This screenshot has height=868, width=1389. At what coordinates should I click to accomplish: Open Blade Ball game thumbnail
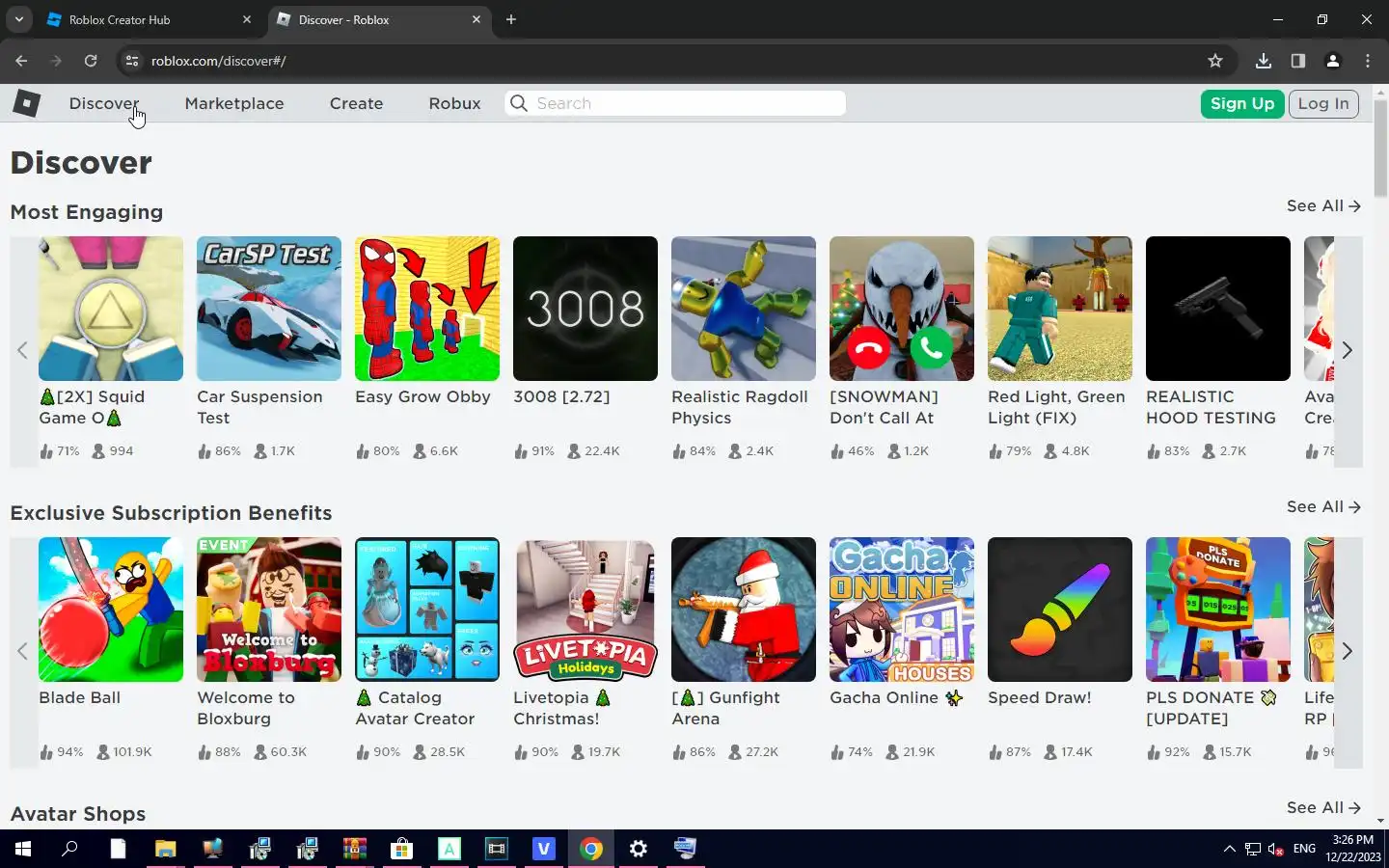tap(111, 610)
